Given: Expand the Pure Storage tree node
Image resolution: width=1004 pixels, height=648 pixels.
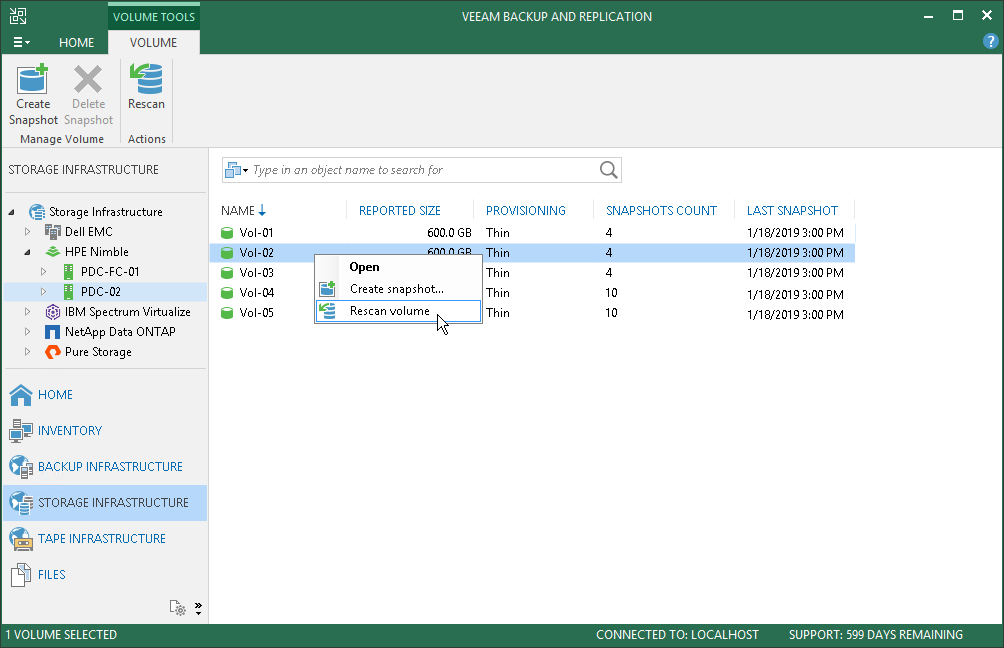Looking at the screenshot, I should [x=27, y=352].
